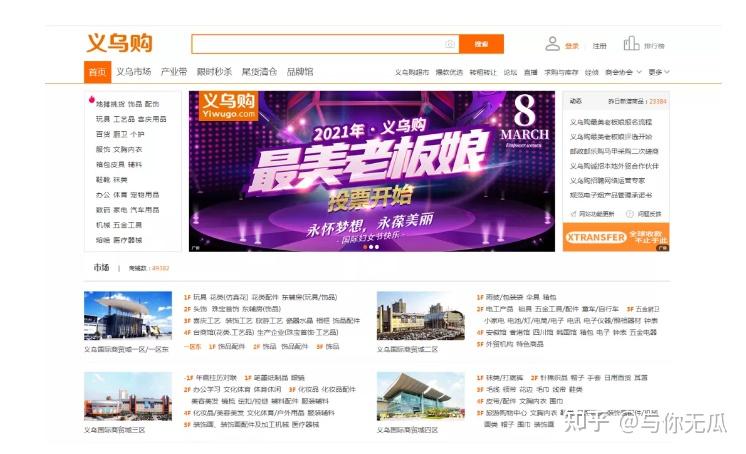Open the 国际商贸城三区 market photo
The height and width of the screenshot is (454, 746).
point(128,396)
